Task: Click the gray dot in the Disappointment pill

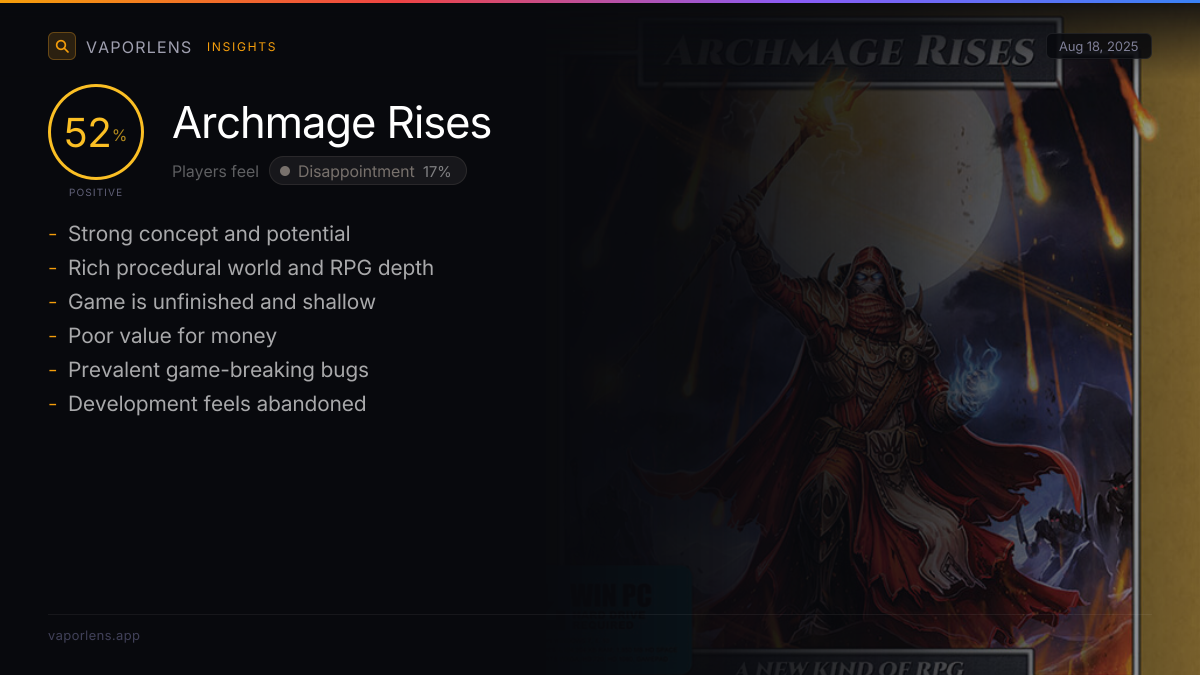Action: click(x=285, y=172)
